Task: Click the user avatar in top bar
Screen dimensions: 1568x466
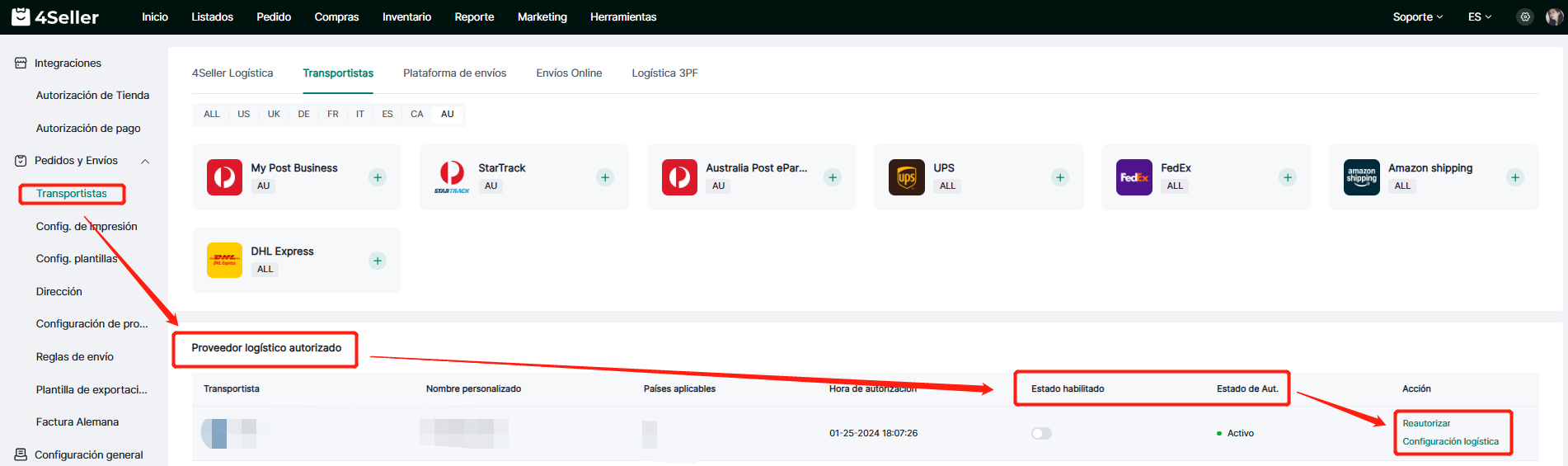Action: coord(1554,17)
